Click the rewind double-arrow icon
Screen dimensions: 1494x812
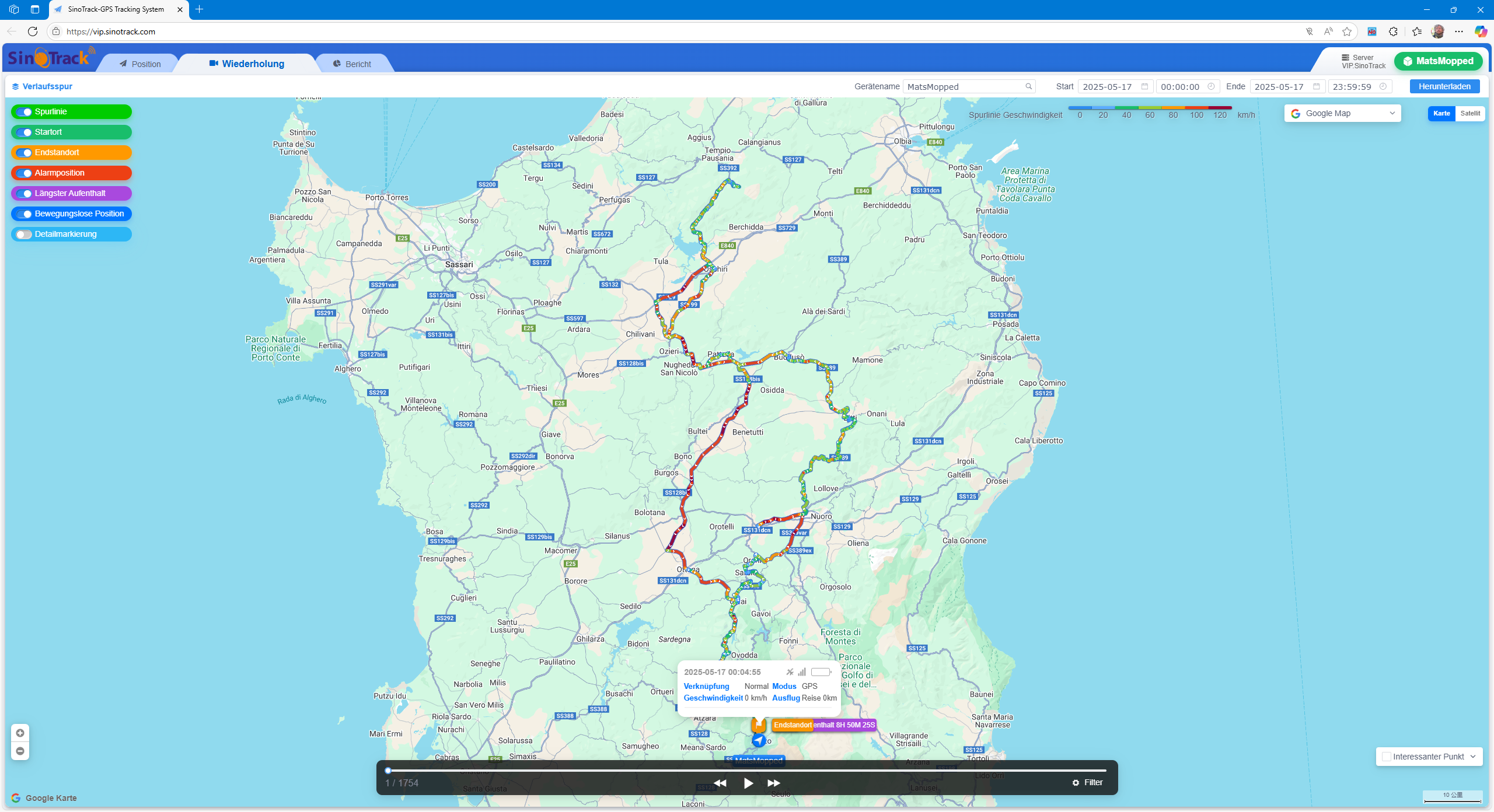pyautogui.click(x=720, y=783)
